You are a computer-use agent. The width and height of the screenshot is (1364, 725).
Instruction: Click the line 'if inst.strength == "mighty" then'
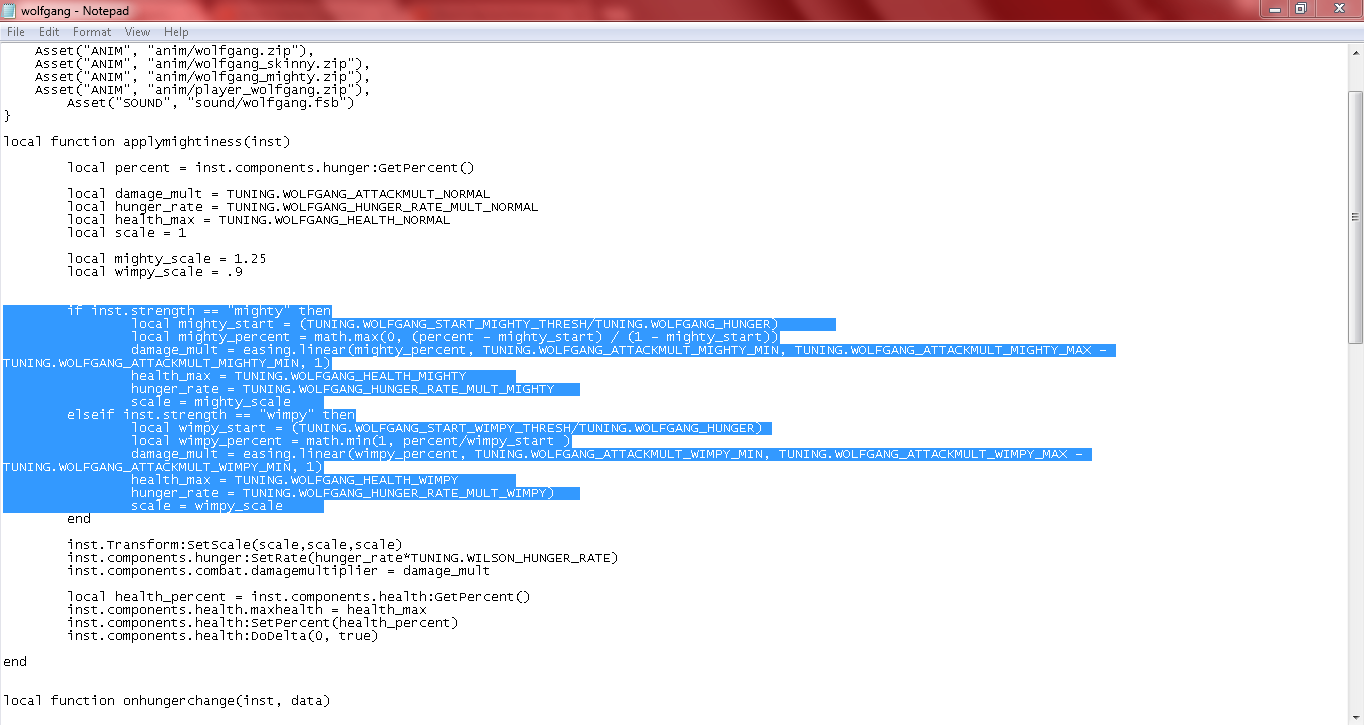tap(199, 310)
